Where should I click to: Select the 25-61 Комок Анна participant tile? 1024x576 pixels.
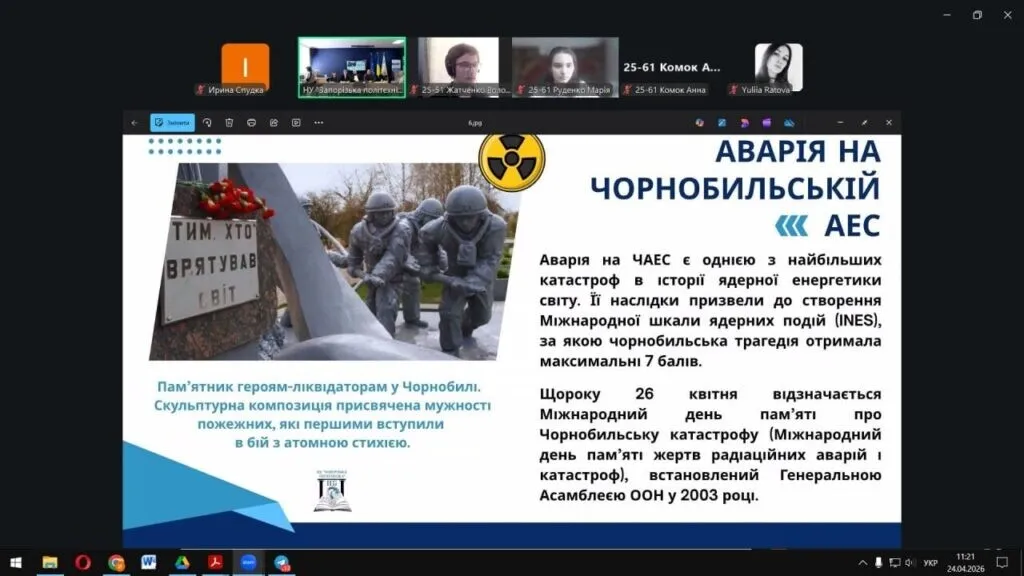pos(671,68)
